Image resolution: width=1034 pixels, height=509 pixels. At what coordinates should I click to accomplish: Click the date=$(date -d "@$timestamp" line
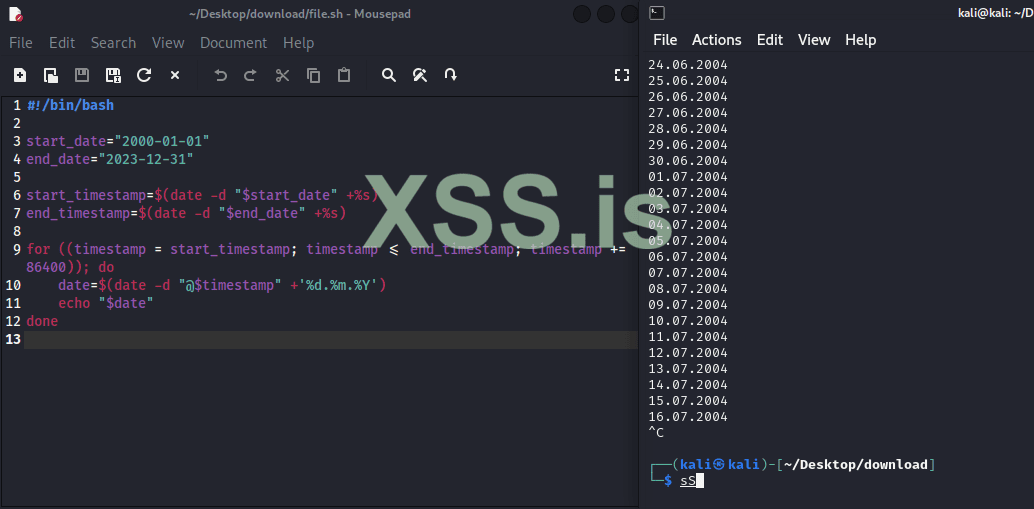coord(222,285)
